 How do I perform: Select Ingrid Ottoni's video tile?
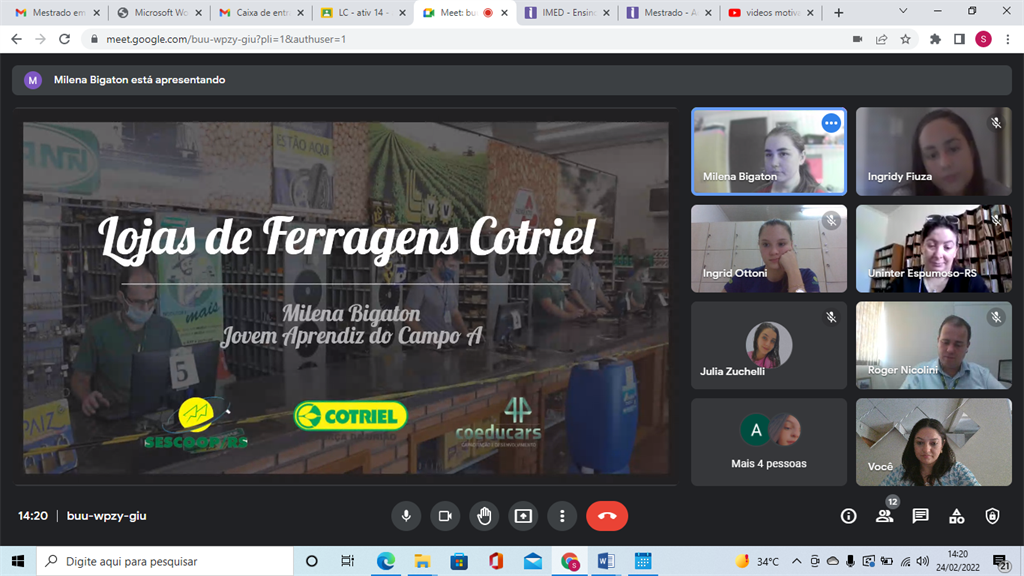tap(769, 248)
